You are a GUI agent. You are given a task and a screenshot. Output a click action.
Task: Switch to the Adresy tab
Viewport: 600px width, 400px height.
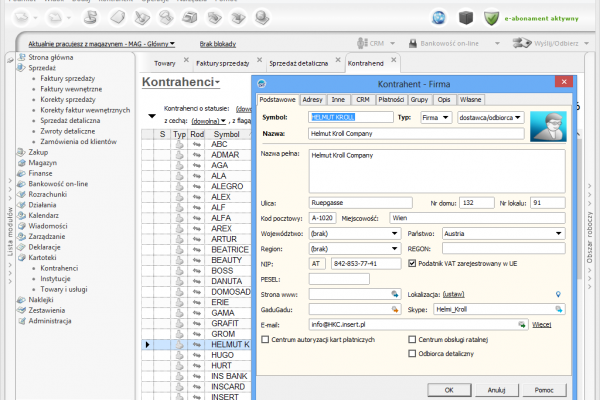pyautogui.click(x=312, y=100)
